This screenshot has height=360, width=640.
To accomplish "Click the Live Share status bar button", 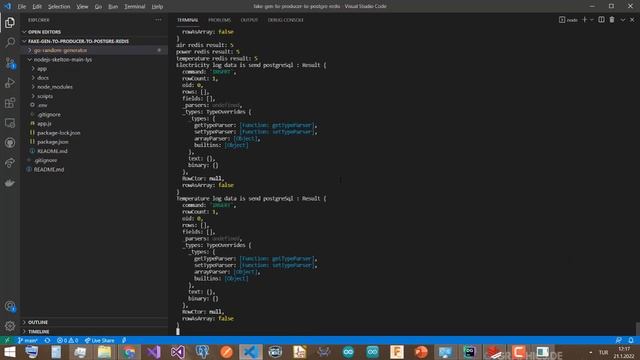I will click(99, 340).
